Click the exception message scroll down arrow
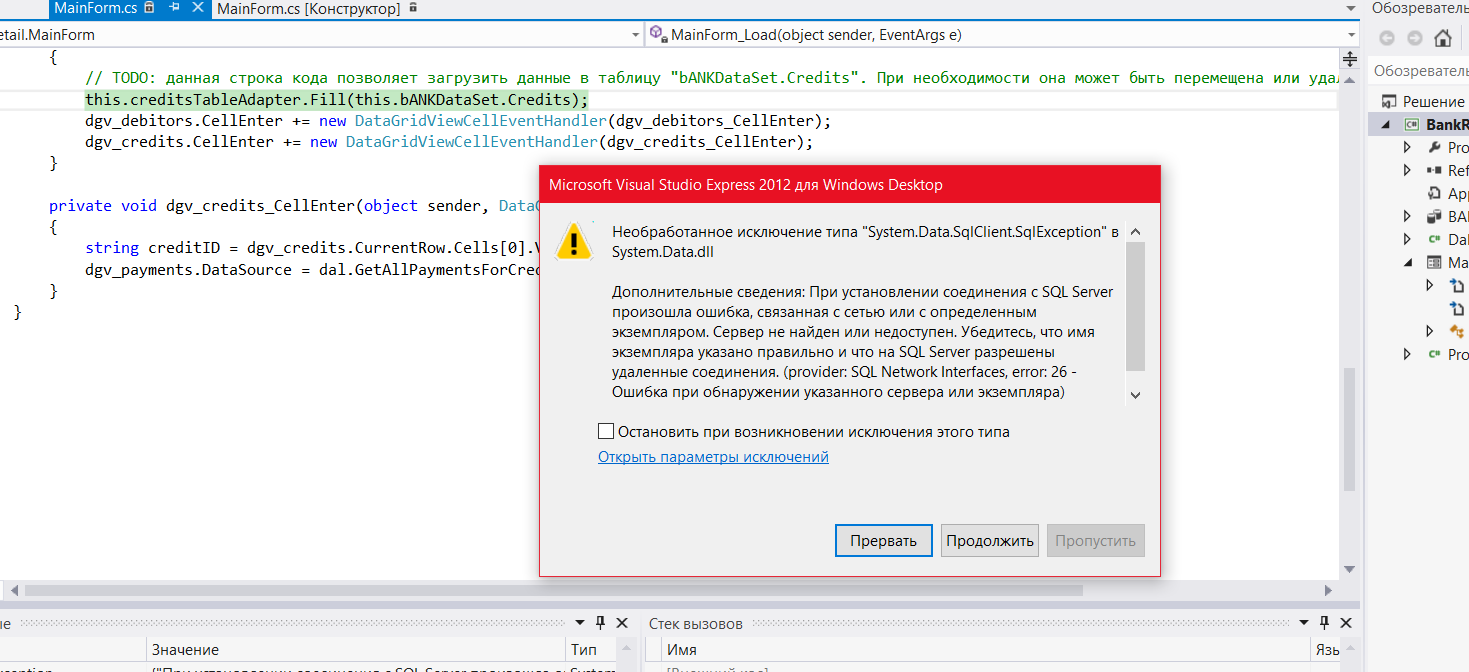1469x672 pixels. pos(1135,395)
